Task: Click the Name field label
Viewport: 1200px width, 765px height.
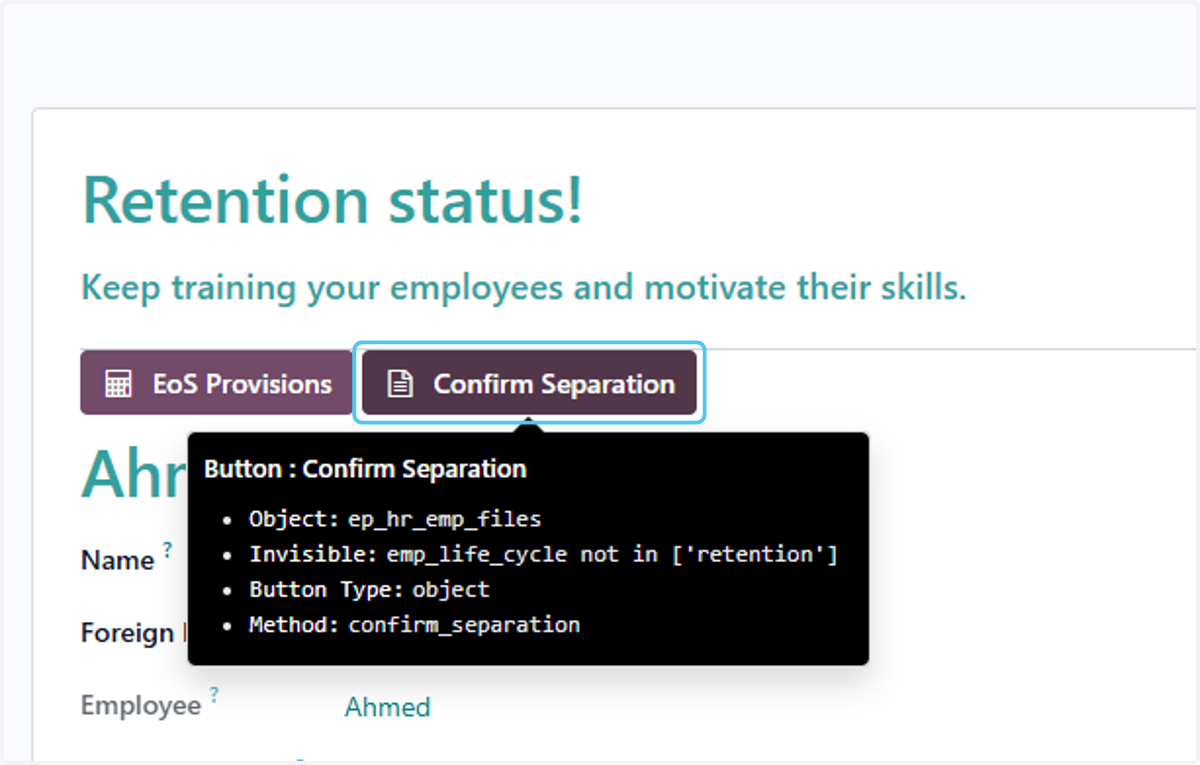Action: point(117,560)
